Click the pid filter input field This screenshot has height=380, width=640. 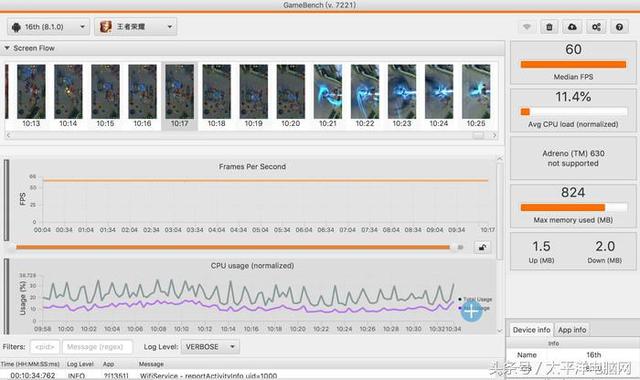(45, 347)
